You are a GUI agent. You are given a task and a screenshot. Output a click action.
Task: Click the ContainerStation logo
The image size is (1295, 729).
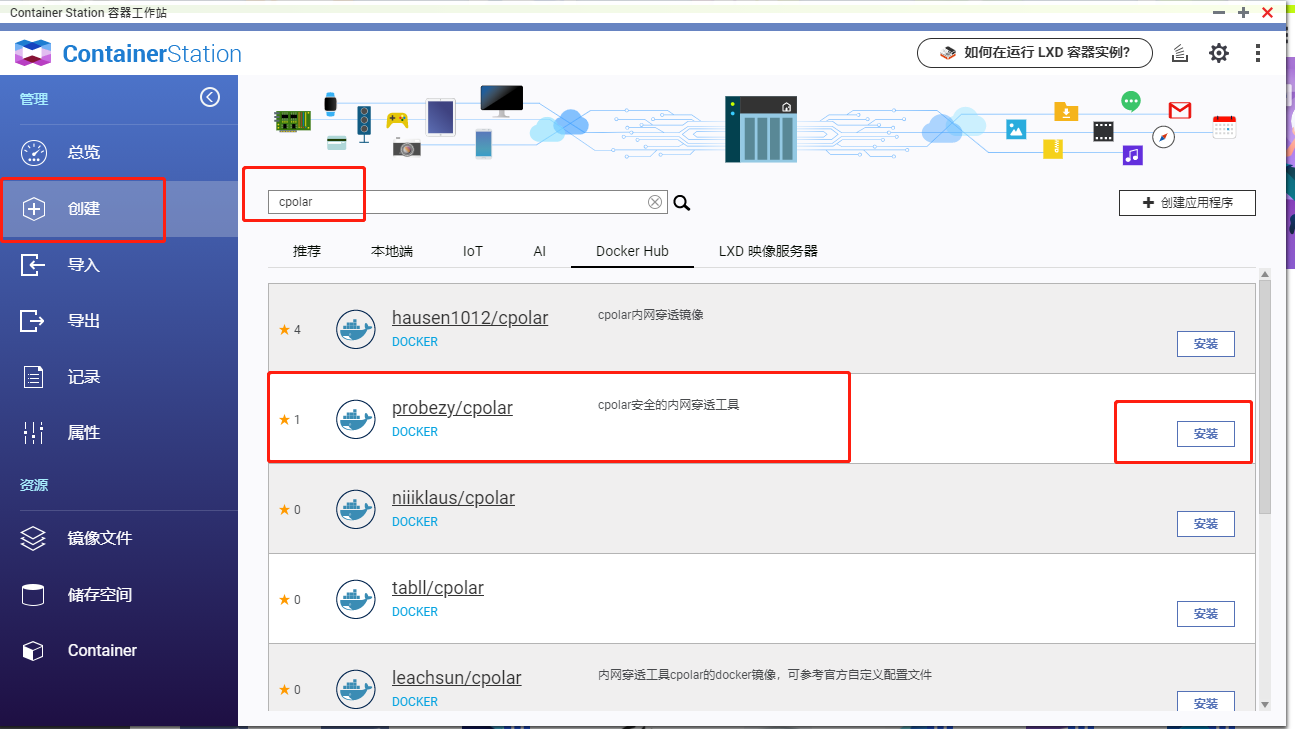click(x=128, y=53)
